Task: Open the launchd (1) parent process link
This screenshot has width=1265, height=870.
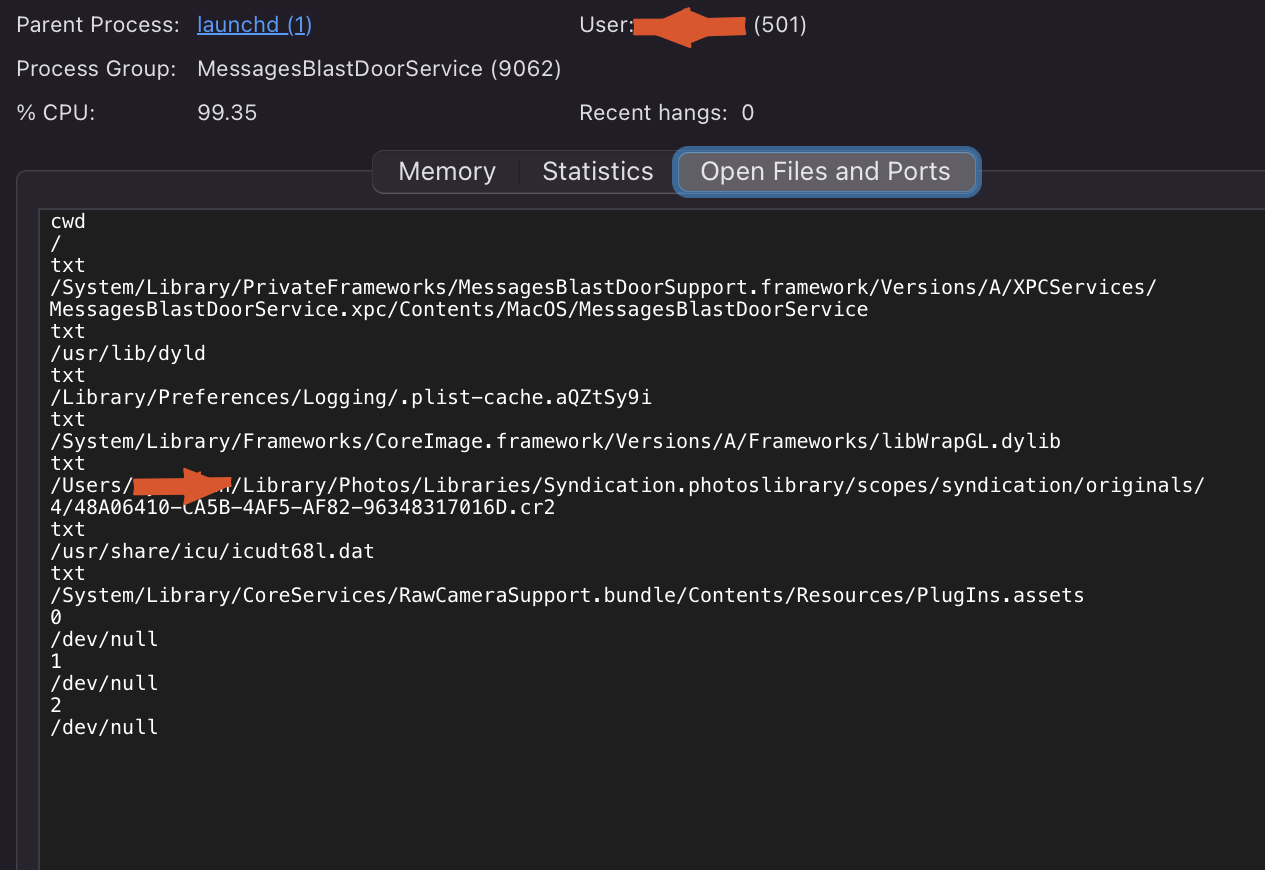Action: point(254,25)
